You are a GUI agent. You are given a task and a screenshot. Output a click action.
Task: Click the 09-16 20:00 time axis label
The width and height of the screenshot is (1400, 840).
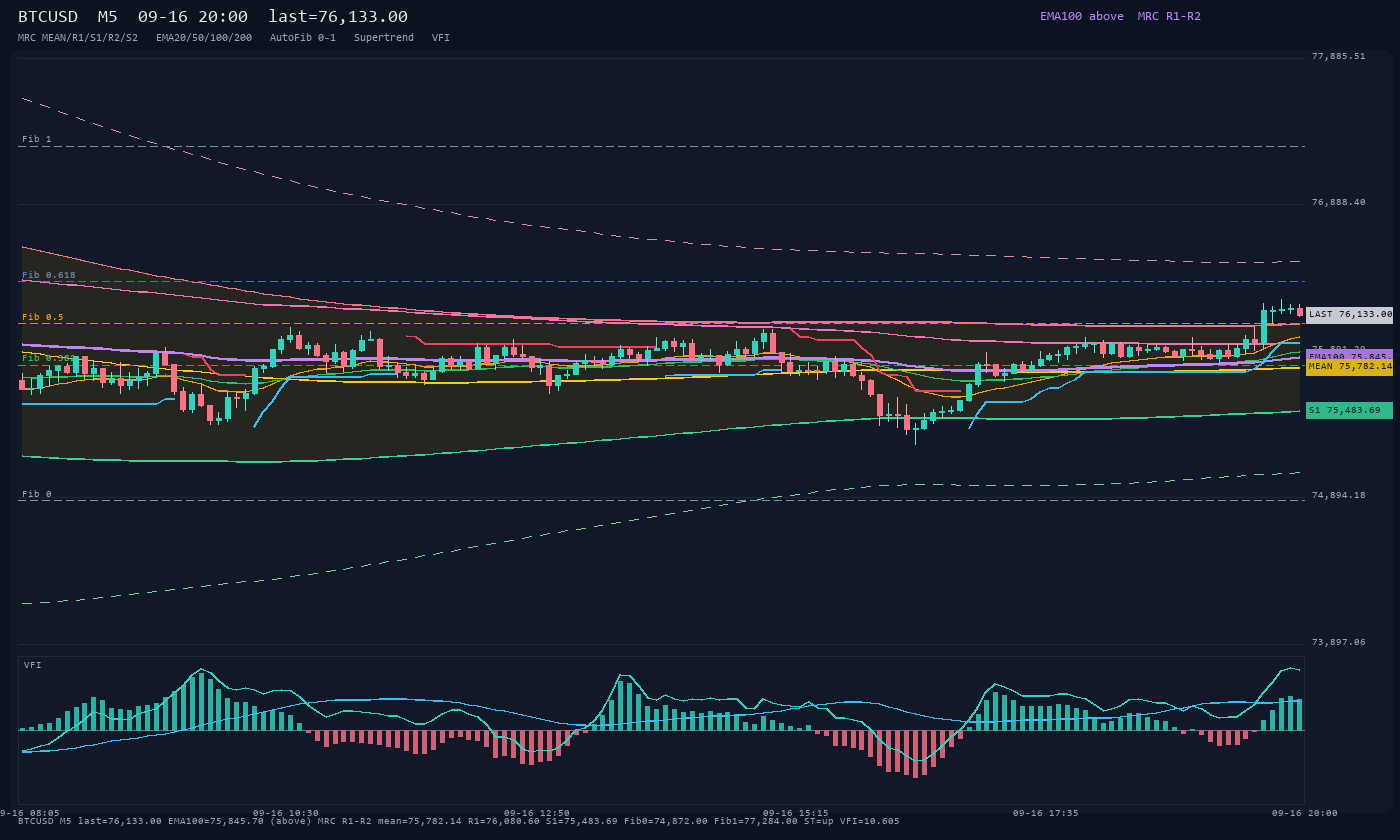(1304, 813)
